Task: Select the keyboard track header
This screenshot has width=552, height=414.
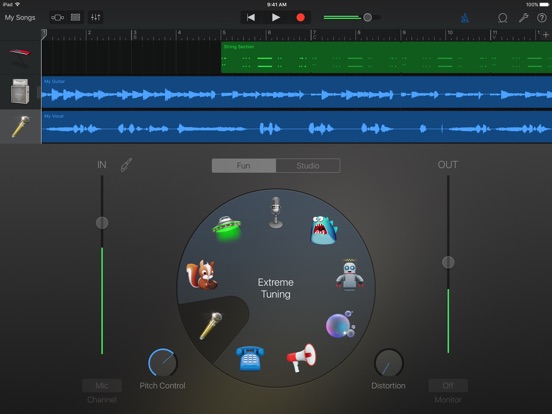Action: point(20,57)
